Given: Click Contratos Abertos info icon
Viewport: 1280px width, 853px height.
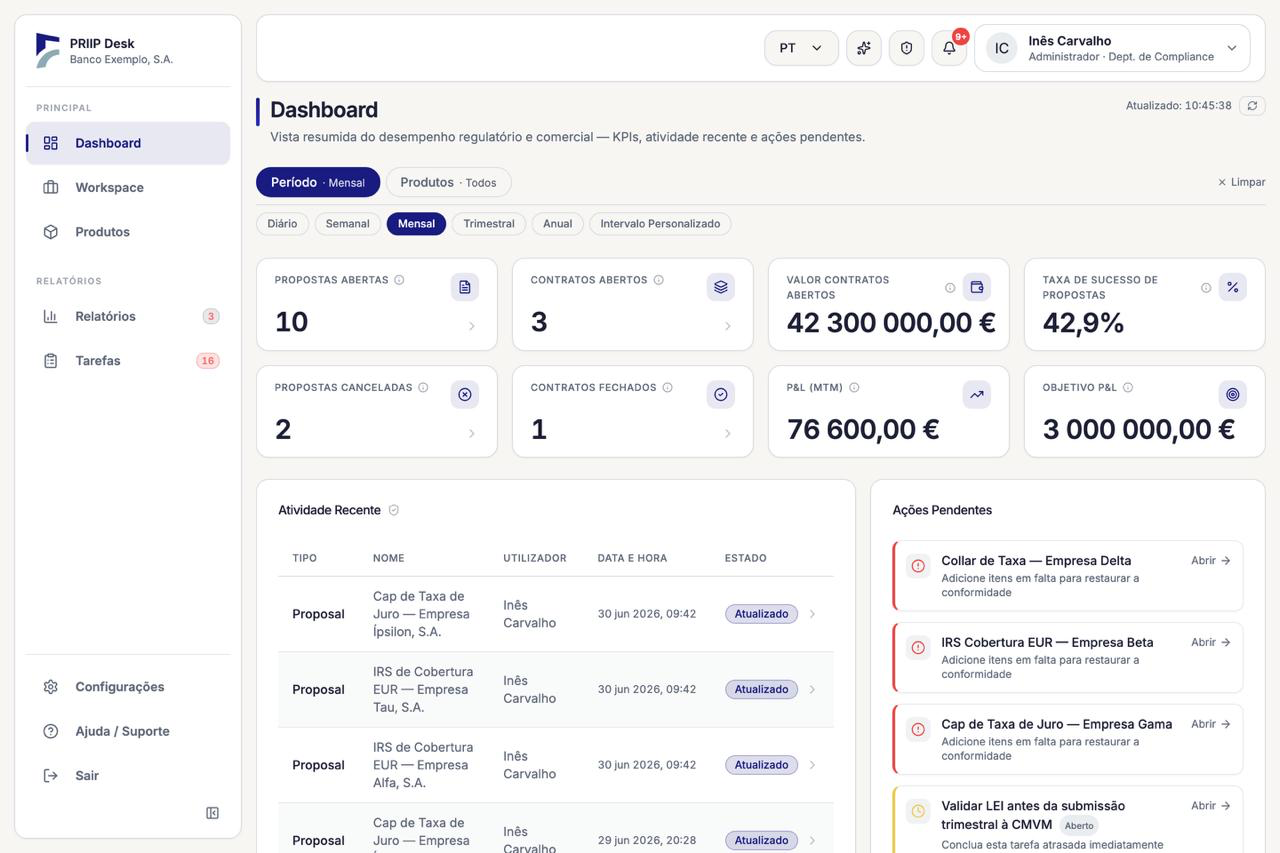Looking at the screenshot, I should click(x=658, y=280).
